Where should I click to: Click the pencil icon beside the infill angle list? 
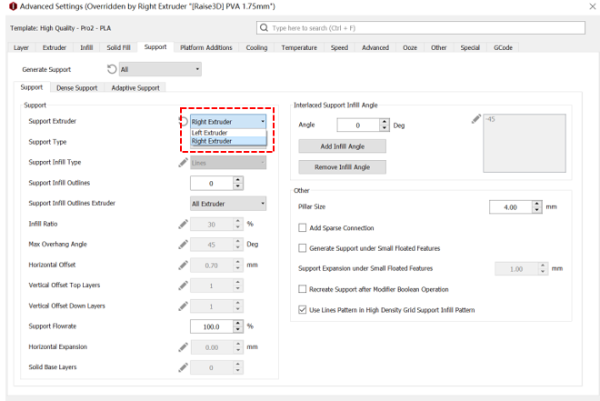(475, 120)
